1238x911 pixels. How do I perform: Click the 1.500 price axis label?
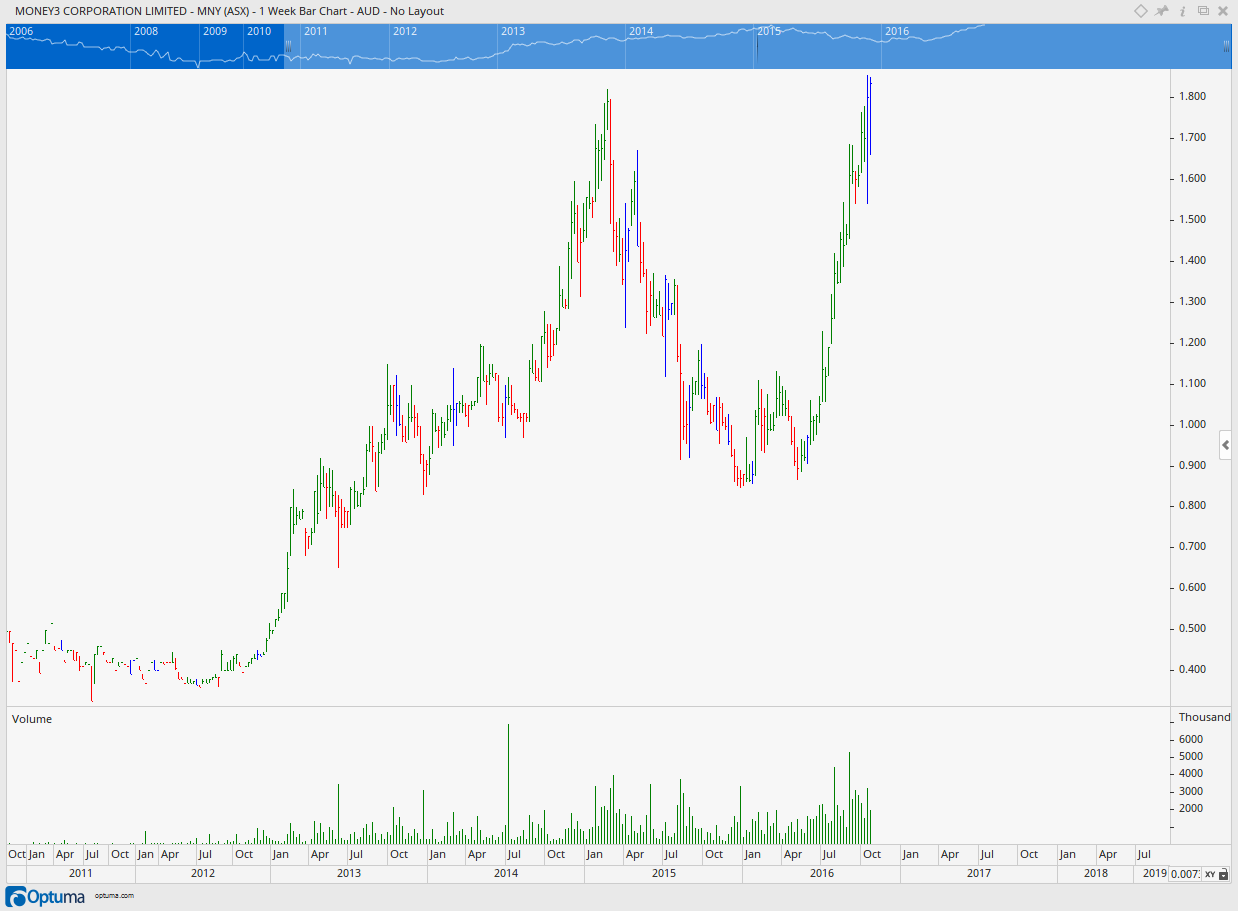pyautogui.click(x=1191, y=220)
